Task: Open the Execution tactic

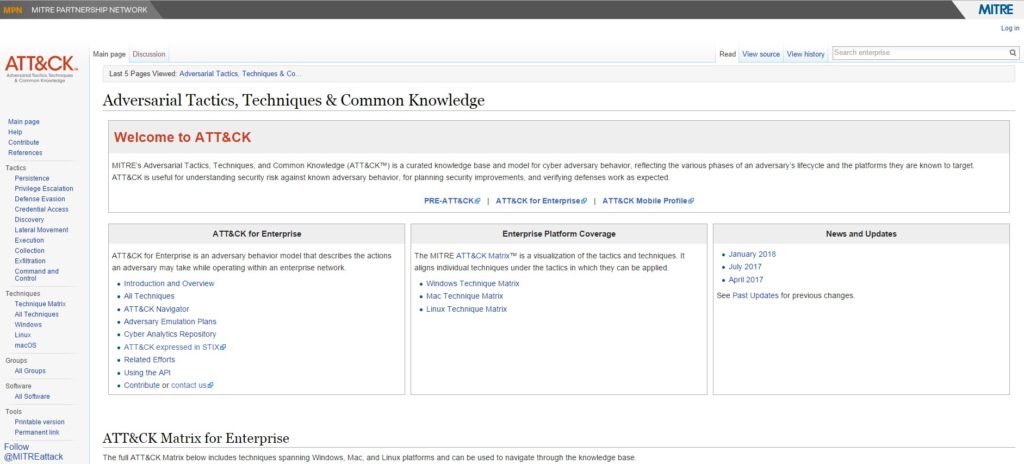Action: [29, 240]
